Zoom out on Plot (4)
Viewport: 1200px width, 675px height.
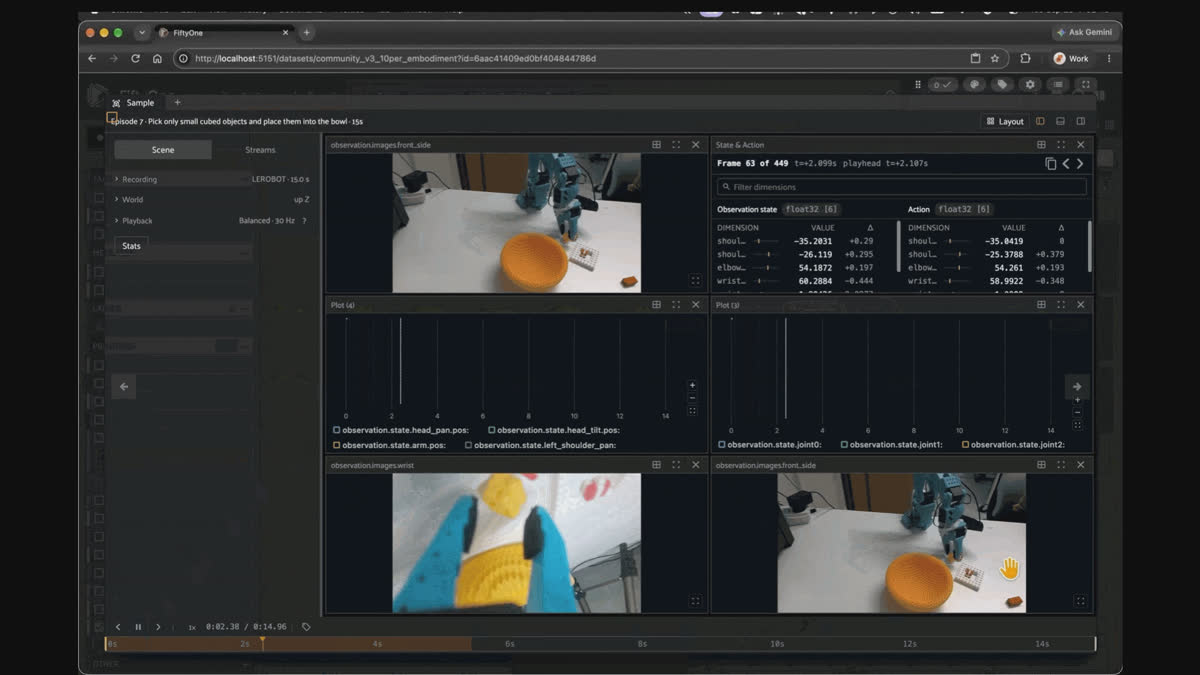(692, 398)
